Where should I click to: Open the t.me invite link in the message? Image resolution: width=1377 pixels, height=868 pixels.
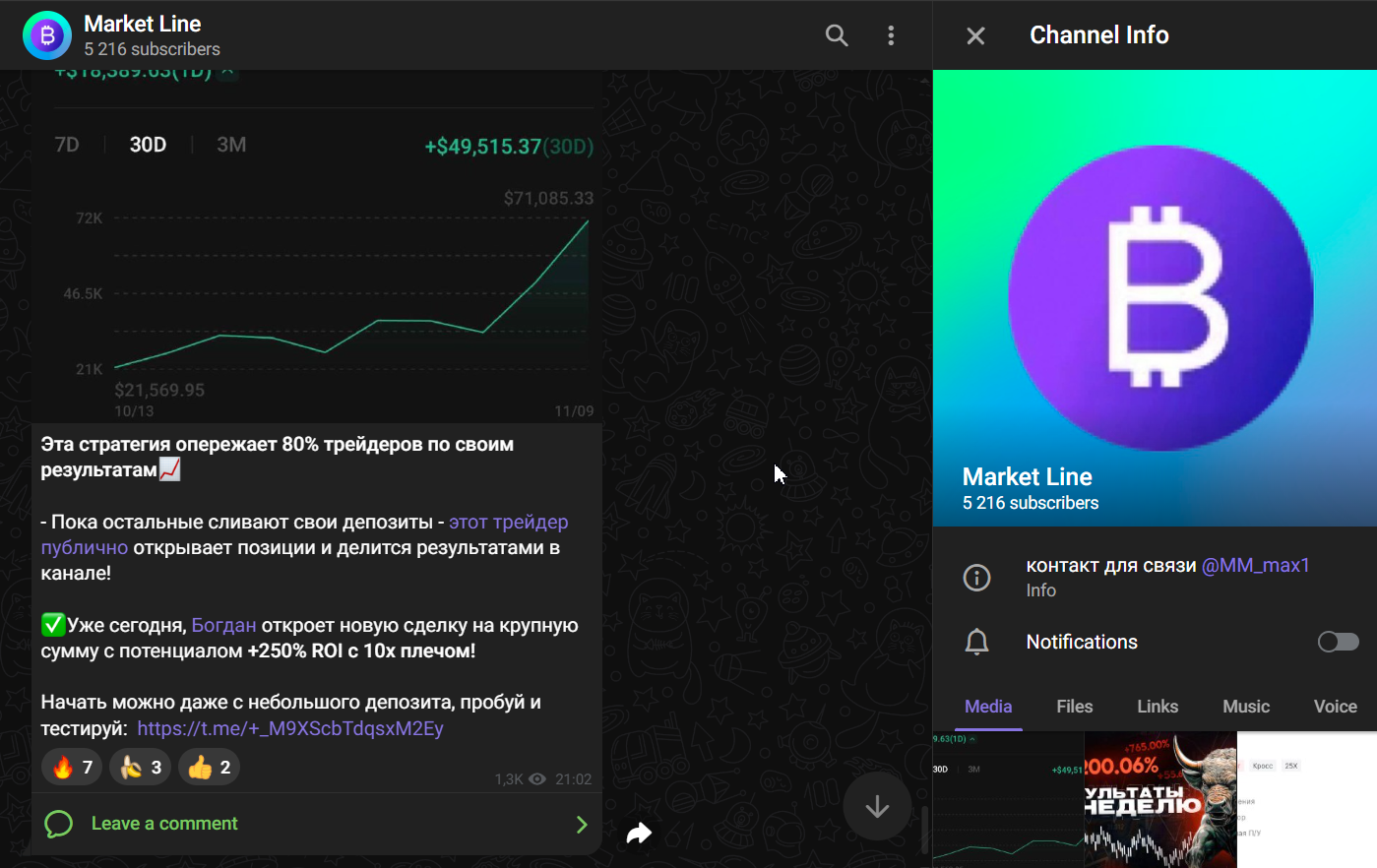[x=291, y=727]
